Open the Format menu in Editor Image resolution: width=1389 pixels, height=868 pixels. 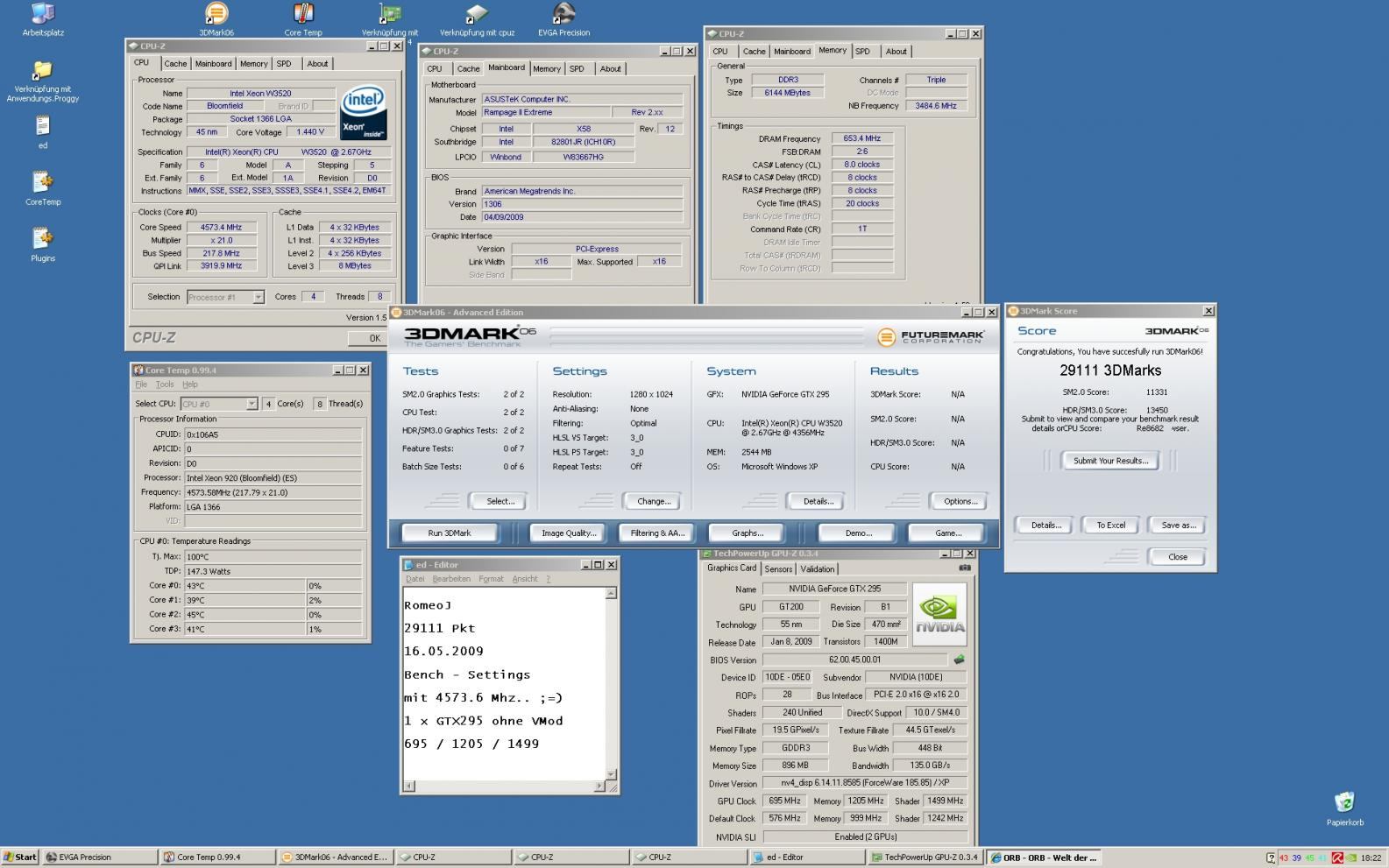click(492, 579)
